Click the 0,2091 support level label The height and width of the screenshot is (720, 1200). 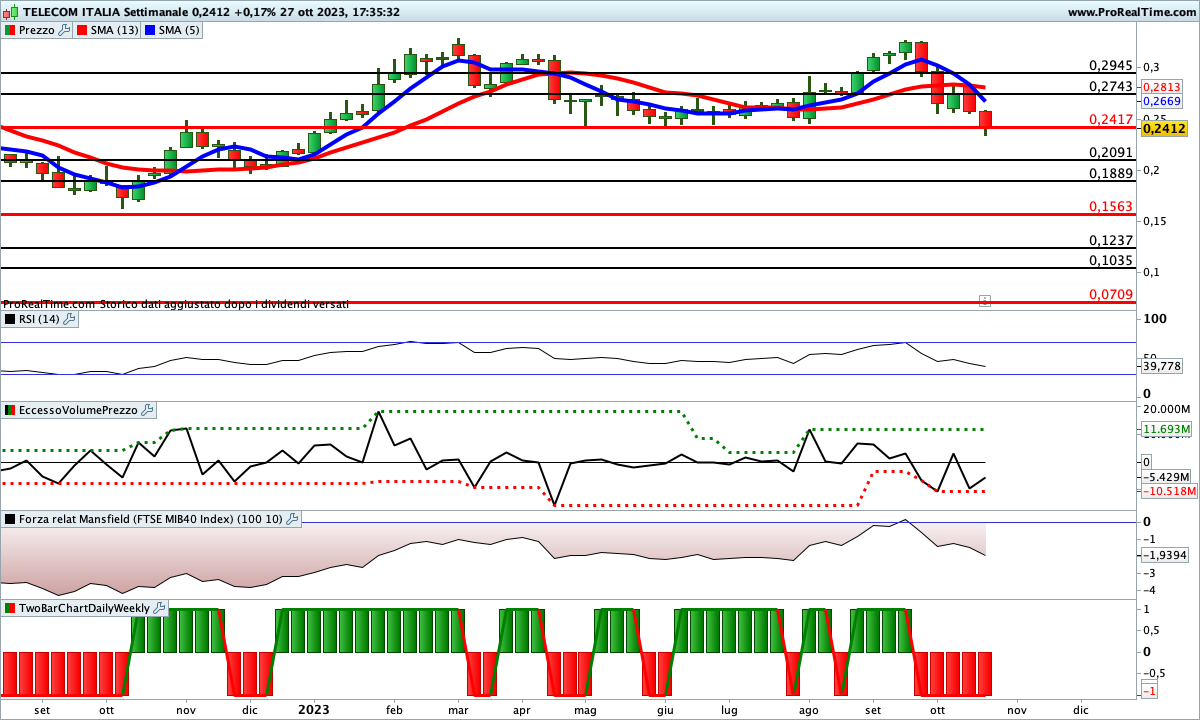pyautogui.click(x=1110, y=153)
